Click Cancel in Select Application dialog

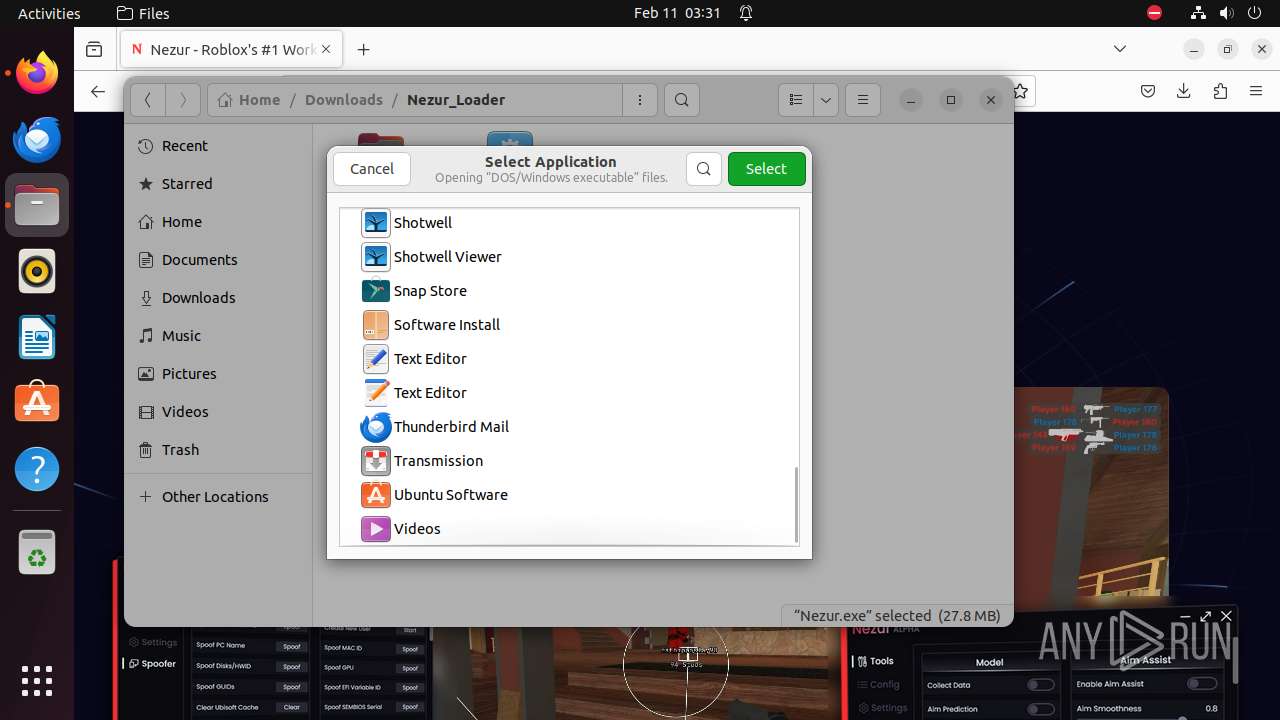coord(372,169)
